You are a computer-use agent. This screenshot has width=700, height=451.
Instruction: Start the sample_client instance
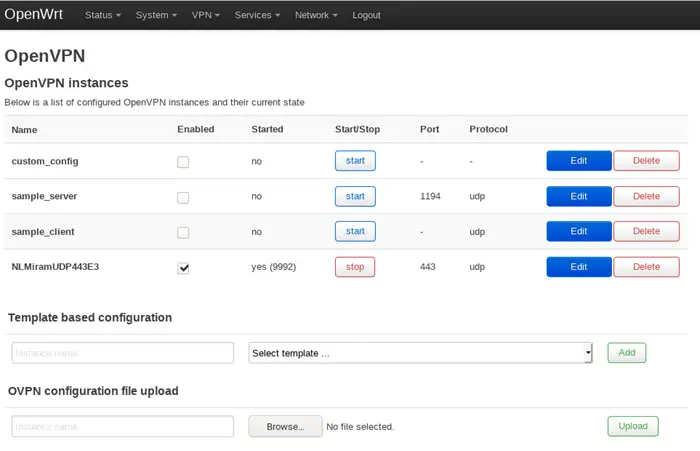[355, 231]
